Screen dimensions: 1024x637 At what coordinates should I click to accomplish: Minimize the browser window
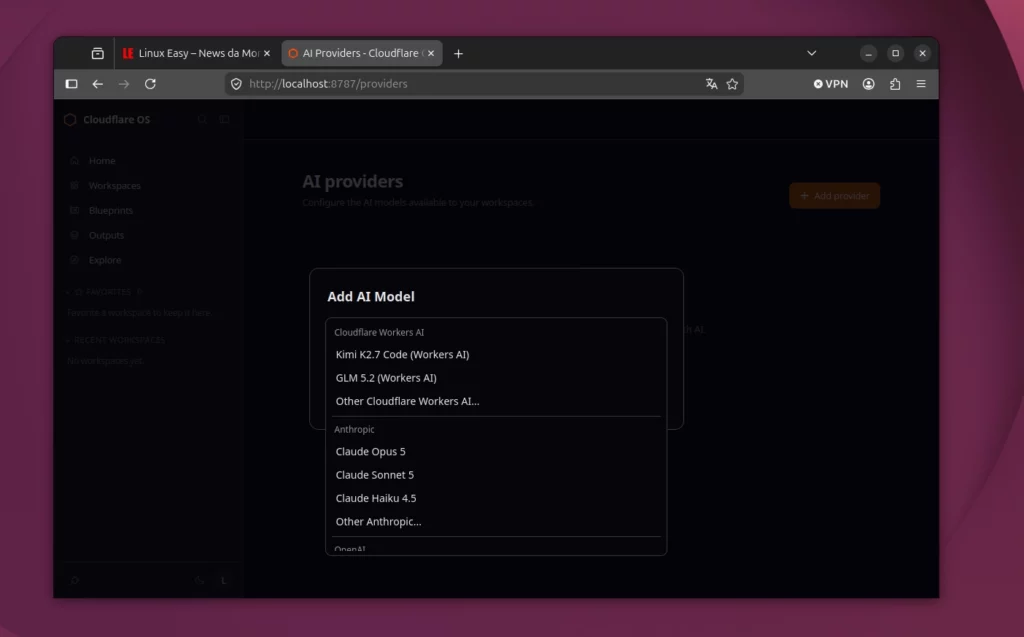[x=869, y=54]
